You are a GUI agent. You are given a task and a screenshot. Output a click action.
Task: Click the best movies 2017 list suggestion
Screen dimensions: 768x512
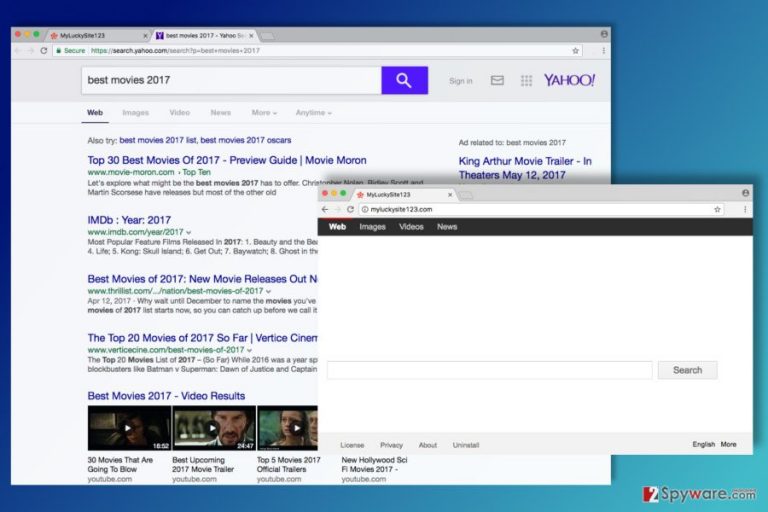tap(158, 140)
